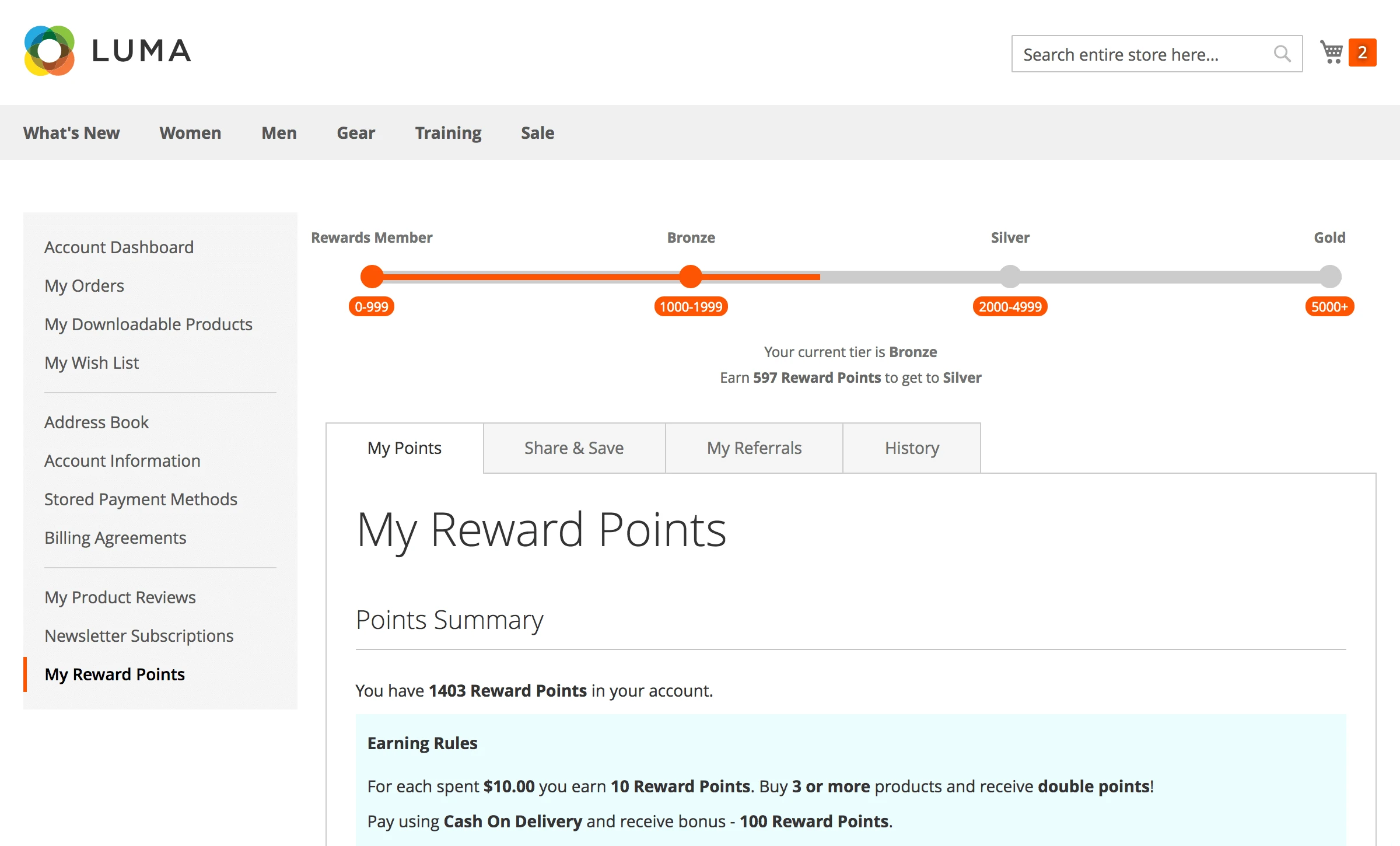Open the Women category menu
Screen dimensions: 1400x846
click(190, 132)
